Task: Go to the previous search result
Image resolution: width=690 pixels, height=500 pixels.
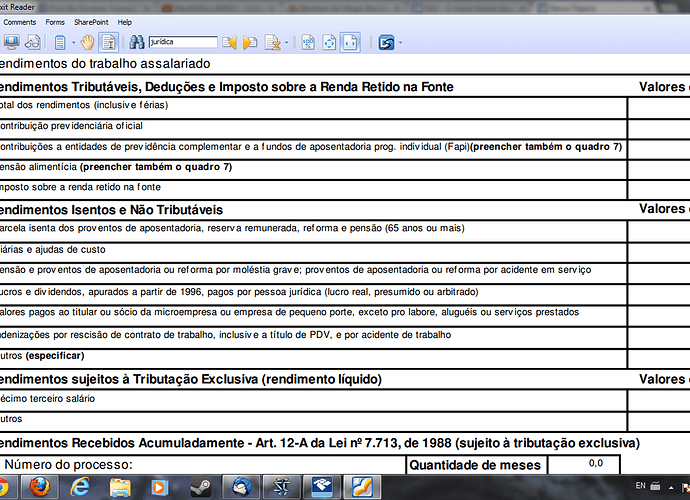Action: pos(229,43)
